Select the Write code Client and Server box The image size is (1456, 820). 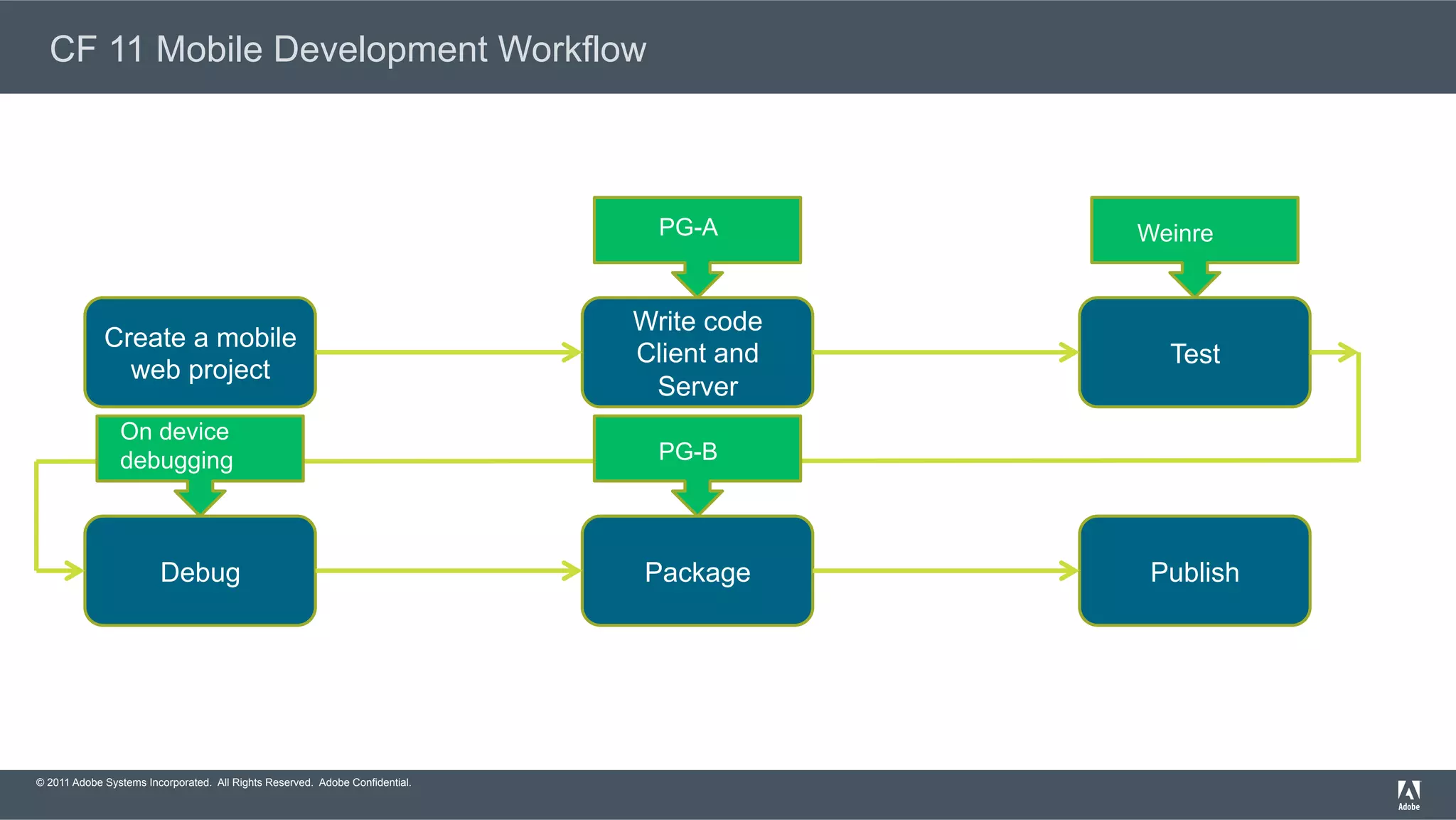coord(697,353)
